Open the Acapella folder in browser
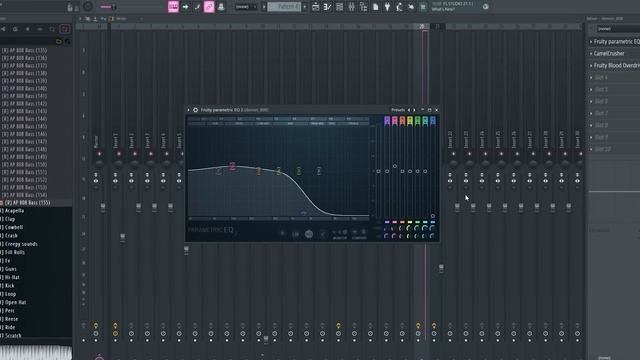Viewport: 640px width, 360px height. point(14,211)
